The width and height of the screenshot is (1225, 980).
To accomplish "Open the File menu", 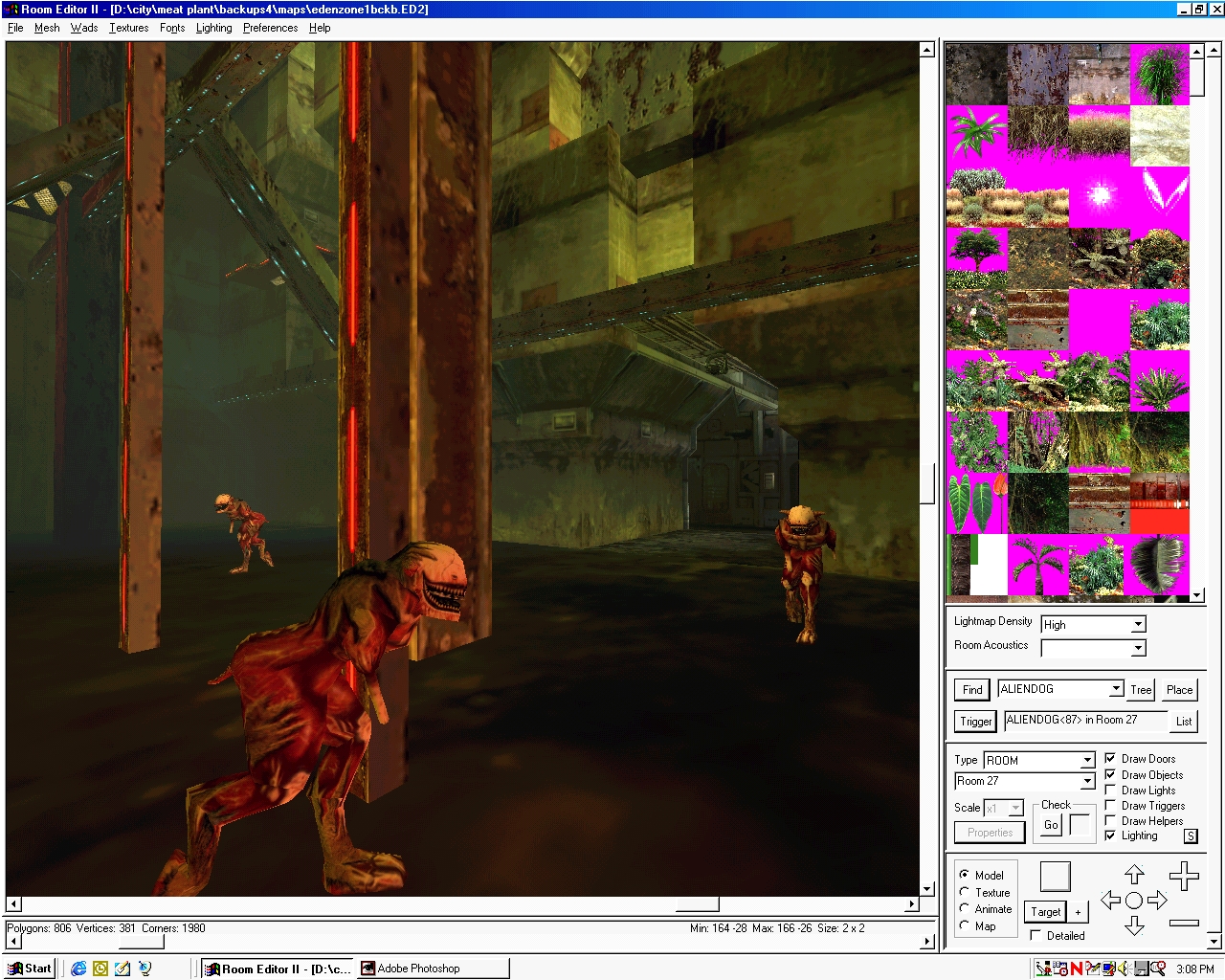I will 15,28.
